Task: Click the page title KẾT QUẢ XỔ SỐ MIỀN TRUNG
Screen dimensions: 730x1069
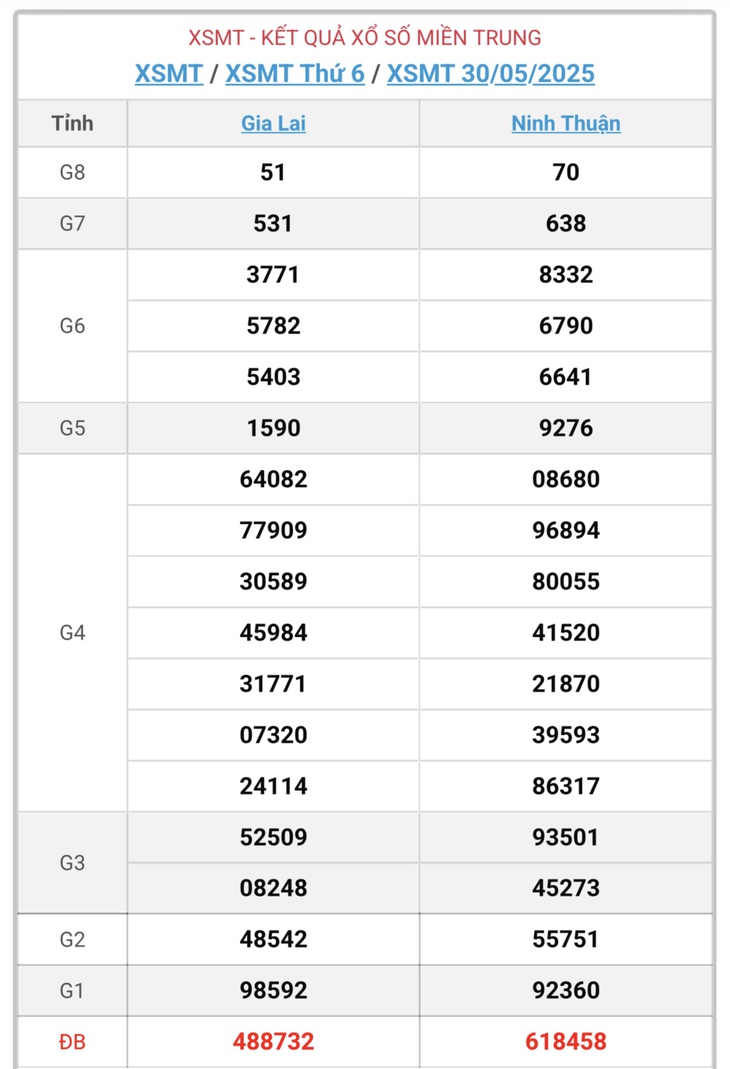Action: click(x=401, y=37)
